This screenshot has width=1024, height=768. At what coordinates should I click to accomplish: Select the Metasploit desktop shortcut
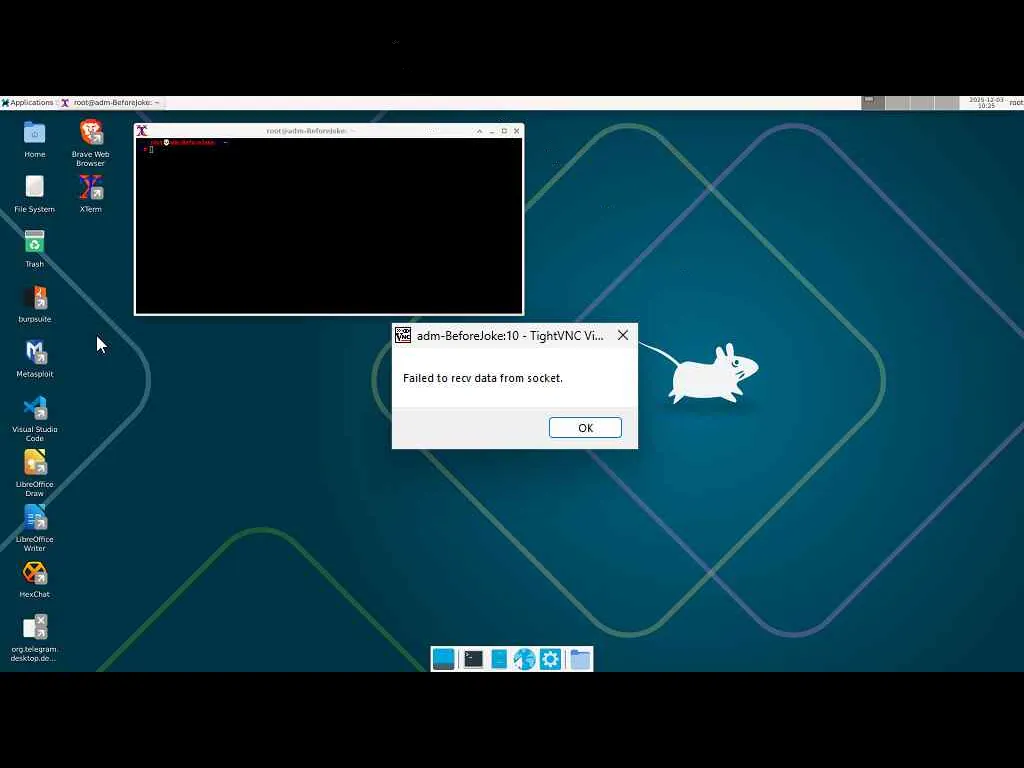pos(35,359)
